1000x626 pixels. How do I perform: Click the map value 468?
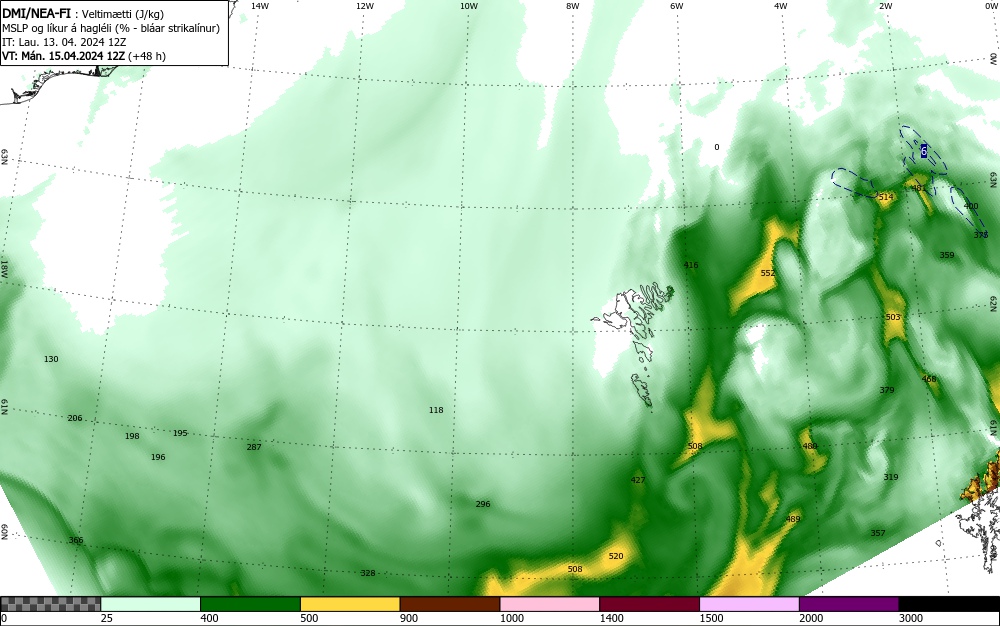[x=929, y=379]
